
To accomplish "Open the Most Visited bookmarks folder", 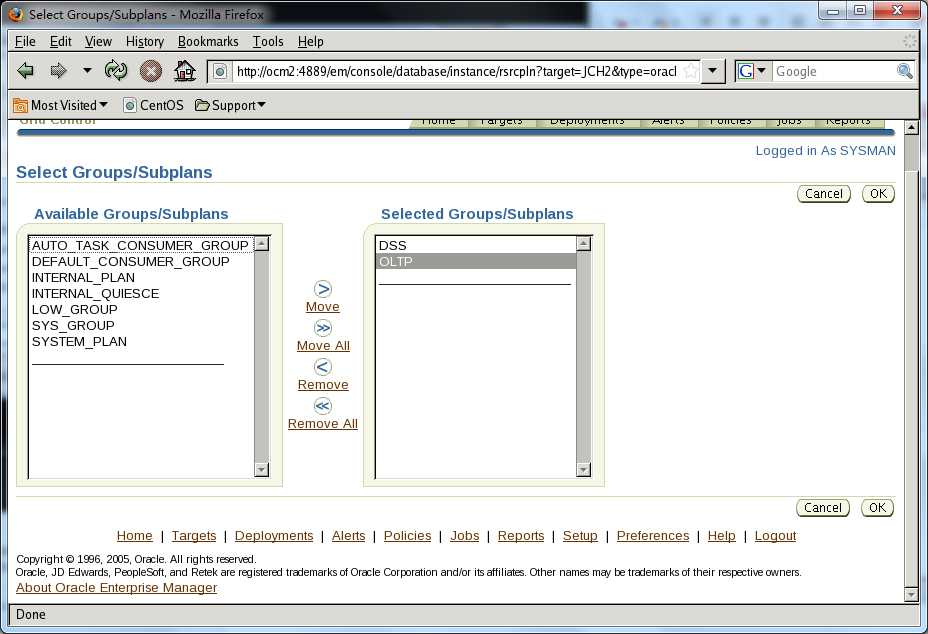I will [x=61, y=105].
